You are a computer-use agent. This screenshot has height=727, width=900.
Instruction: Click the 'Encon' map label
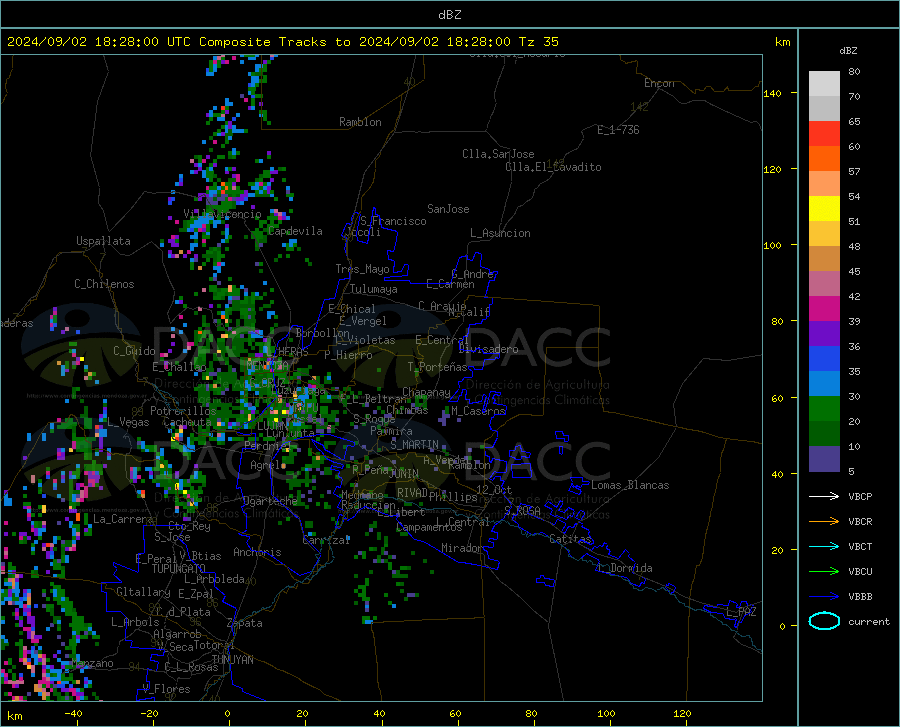point(659,83)
